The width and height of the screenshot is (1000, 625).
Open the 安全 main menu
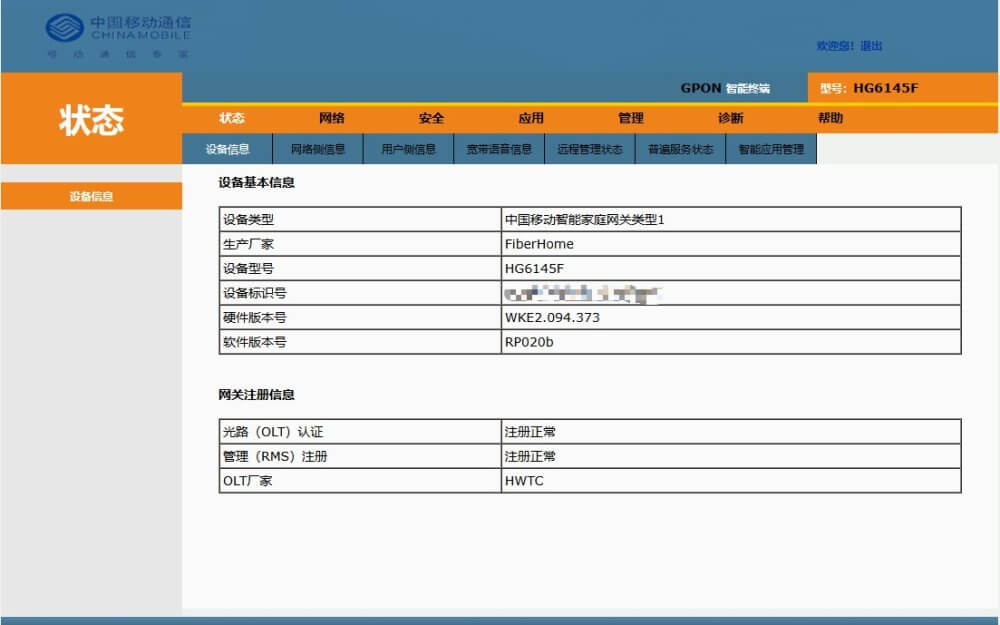click(431, 118)
